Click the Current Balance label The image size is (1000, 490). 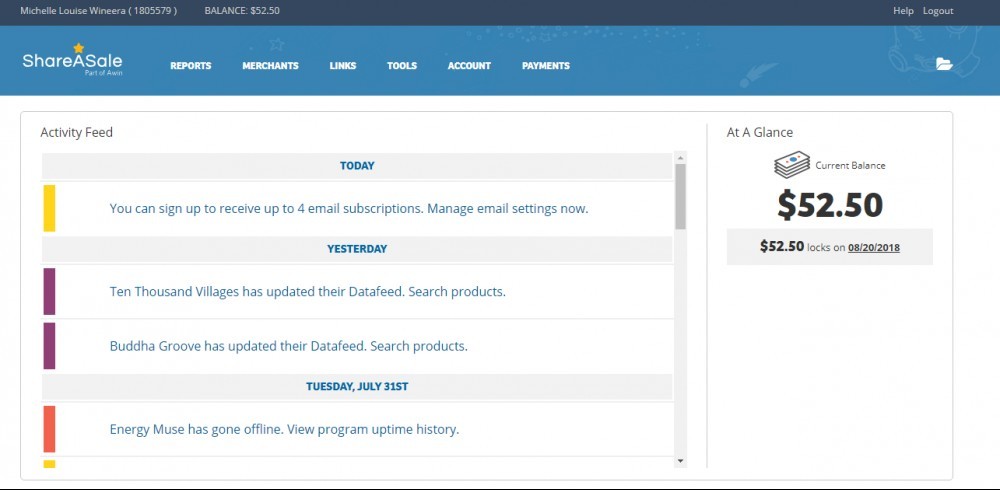[x=850, y=166]
